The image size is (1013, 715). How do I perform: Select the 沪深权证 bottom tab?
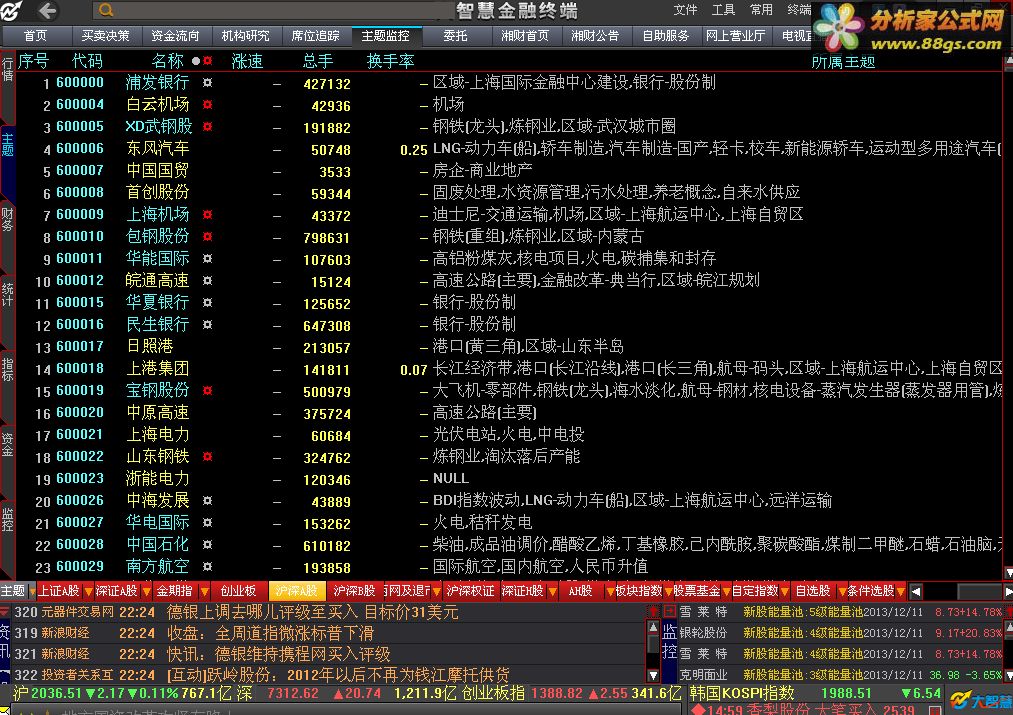(x=470, y=591)
